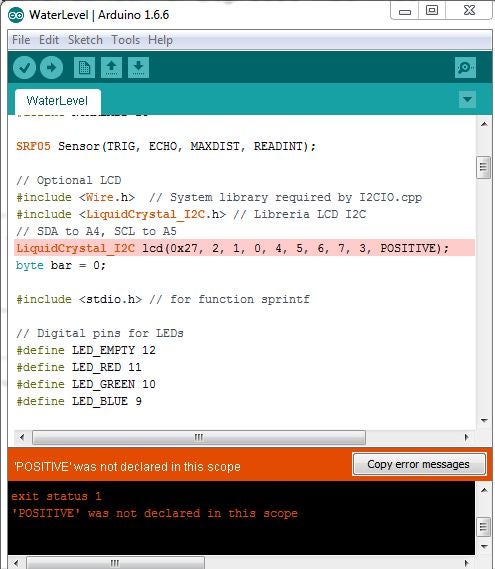Click the #include <LiquidCrystal_I2C.h> line

click(191, 214)
